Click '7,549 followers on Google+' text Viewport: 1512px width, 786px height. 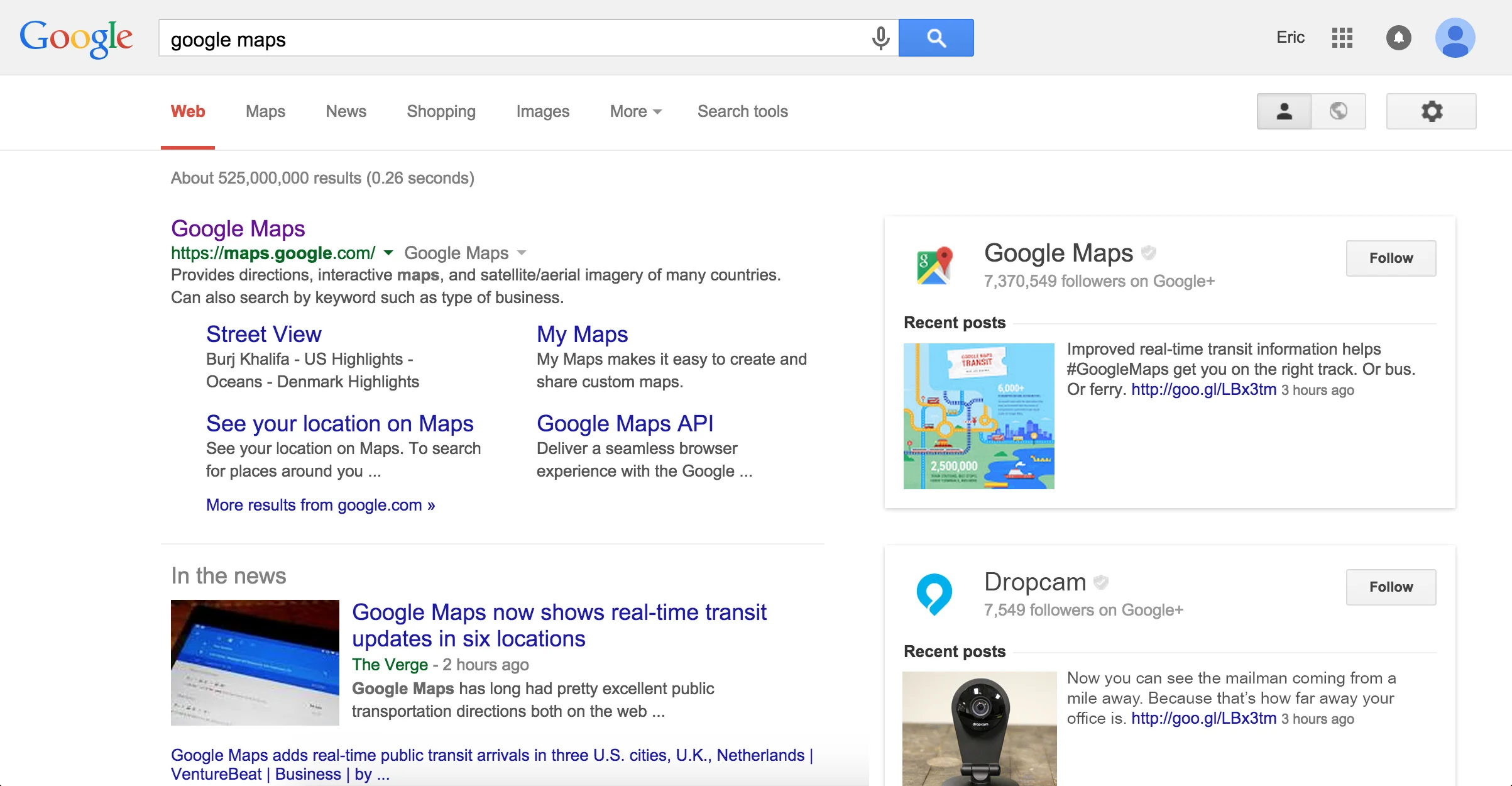tap(1083, 610)
